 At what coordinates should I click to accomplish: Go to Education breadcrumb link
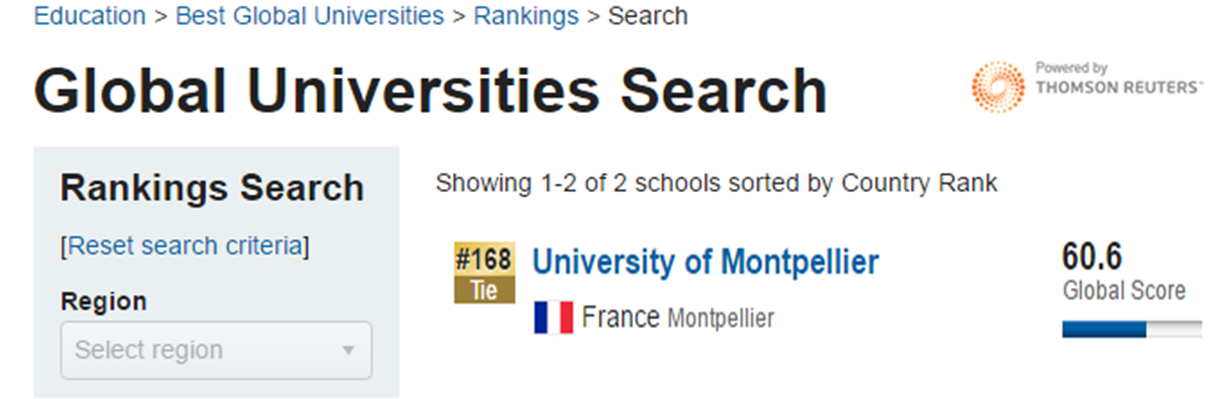89,16
